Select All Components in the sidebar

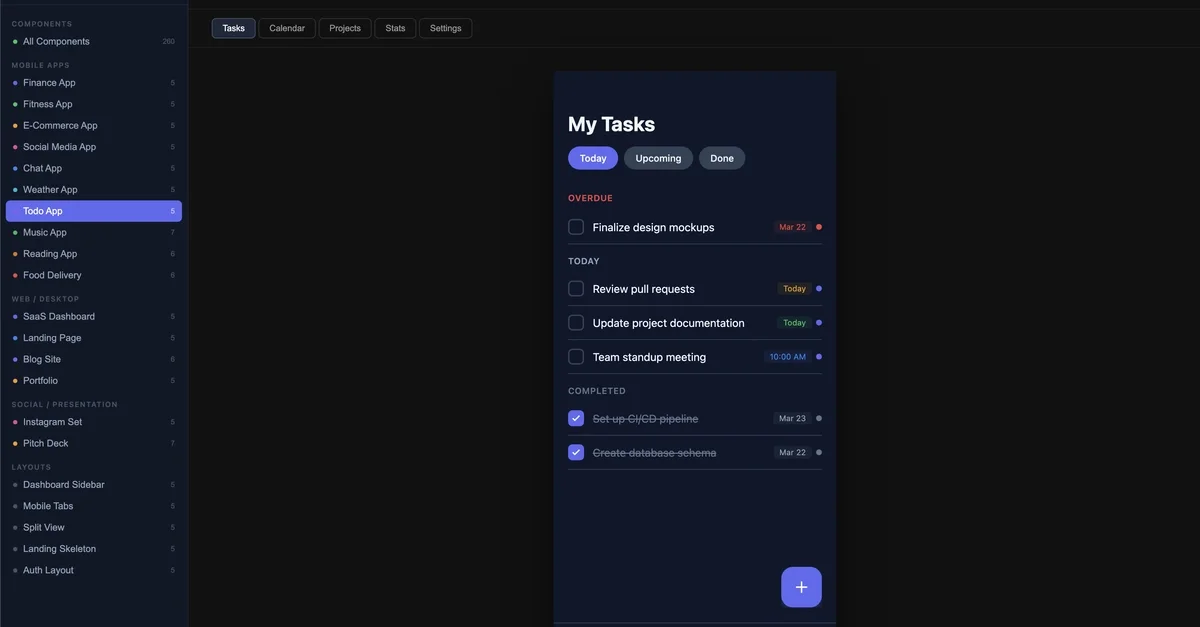pos(56,41)
